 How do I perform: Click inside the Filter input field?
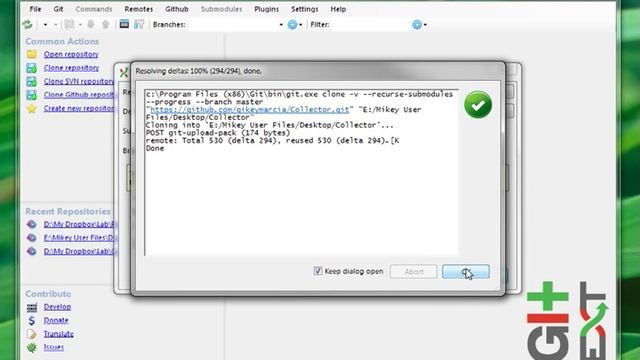tap(370, 25)
